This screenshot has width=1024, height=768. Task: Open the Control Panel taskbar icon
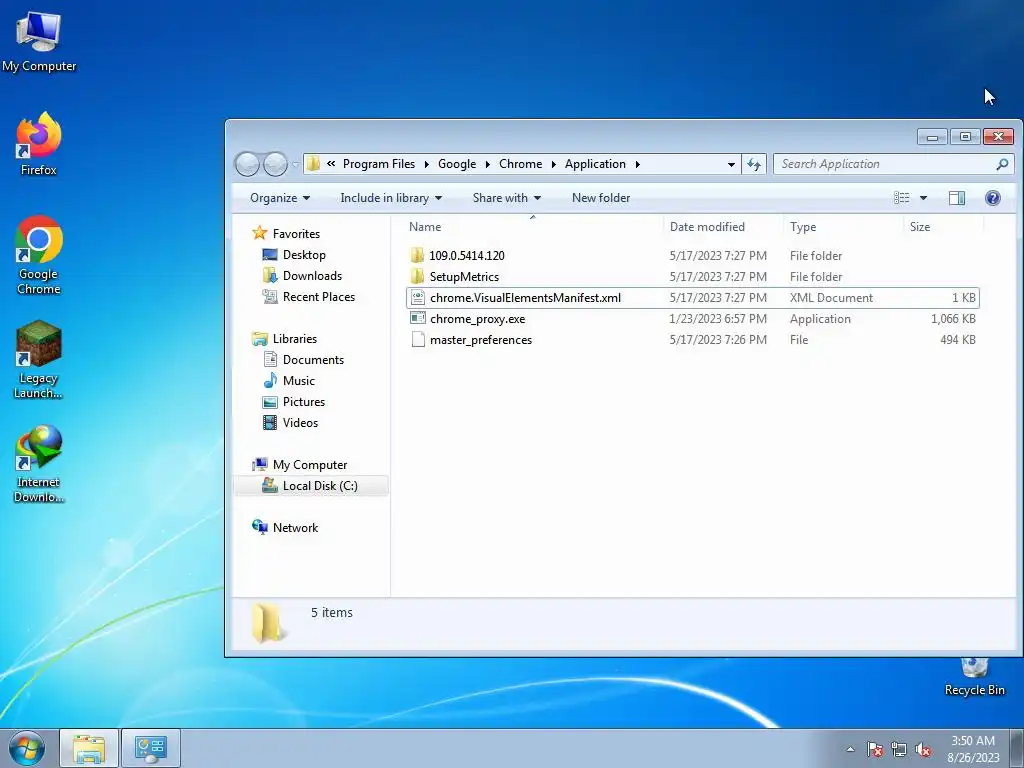click(151, 748)
